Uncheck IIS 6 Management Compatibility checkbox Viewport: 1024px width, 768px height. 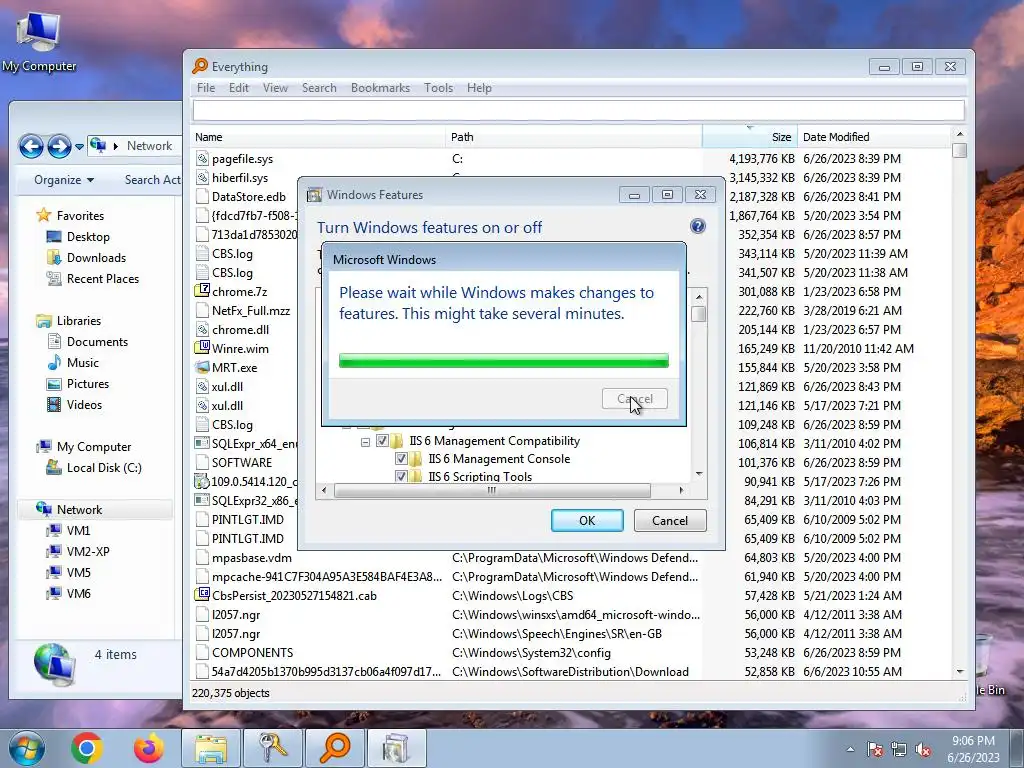click(382, 441)
